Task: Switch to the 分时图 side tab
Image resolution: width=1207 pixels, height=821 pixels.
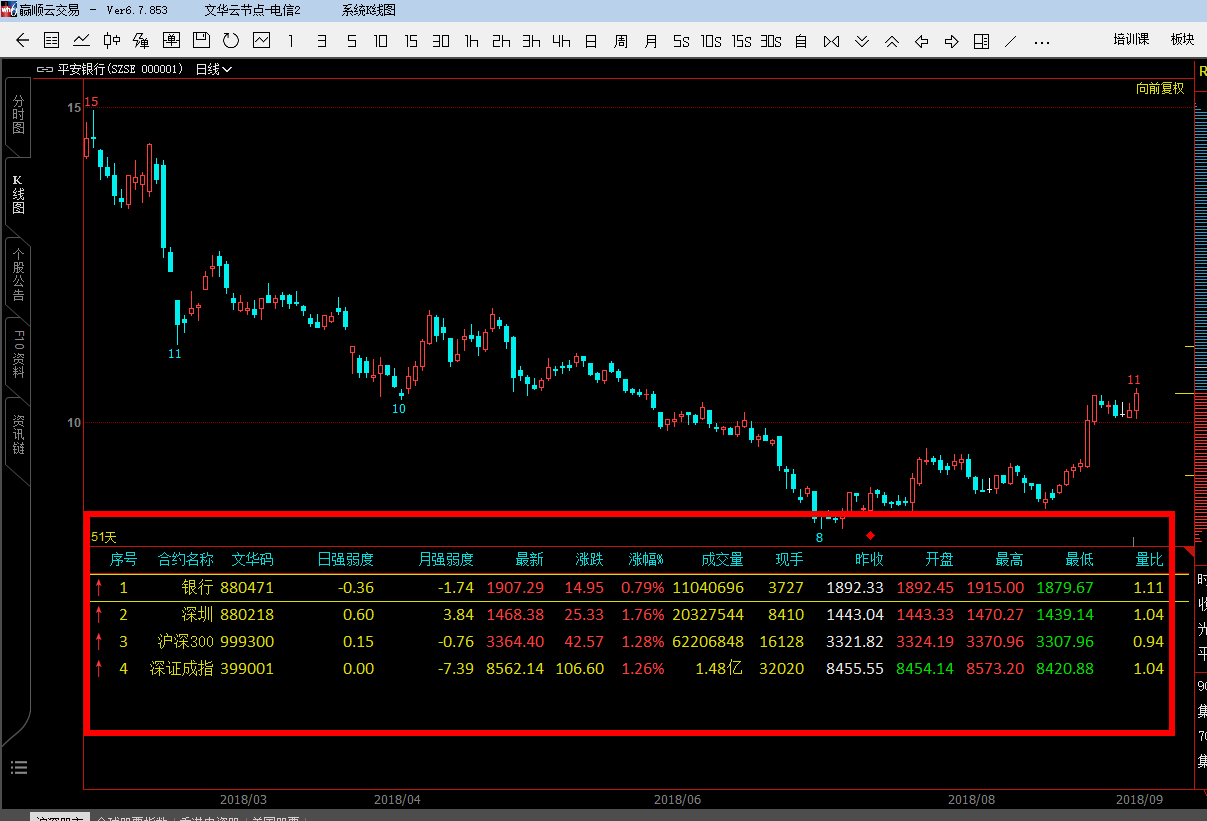Action: [18, 115]
